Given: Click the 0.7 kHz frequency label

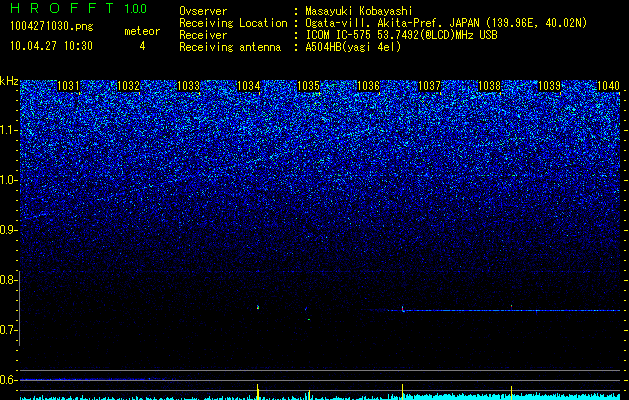Looking at the screenshot, I should (x=8, y=330).
